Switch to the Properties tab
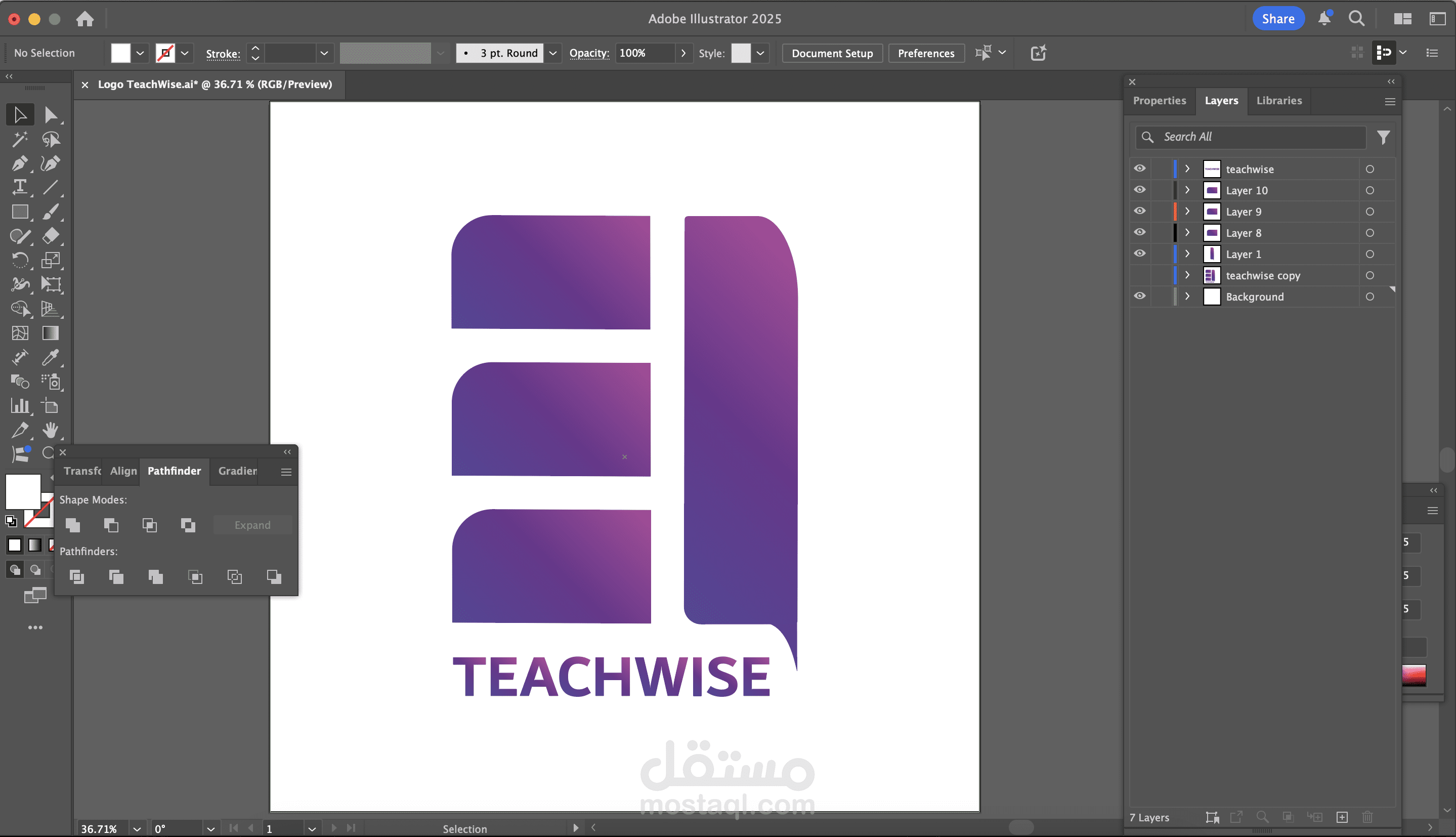1456x837 pixels. pyautogui.click(x=1159, y=101)
